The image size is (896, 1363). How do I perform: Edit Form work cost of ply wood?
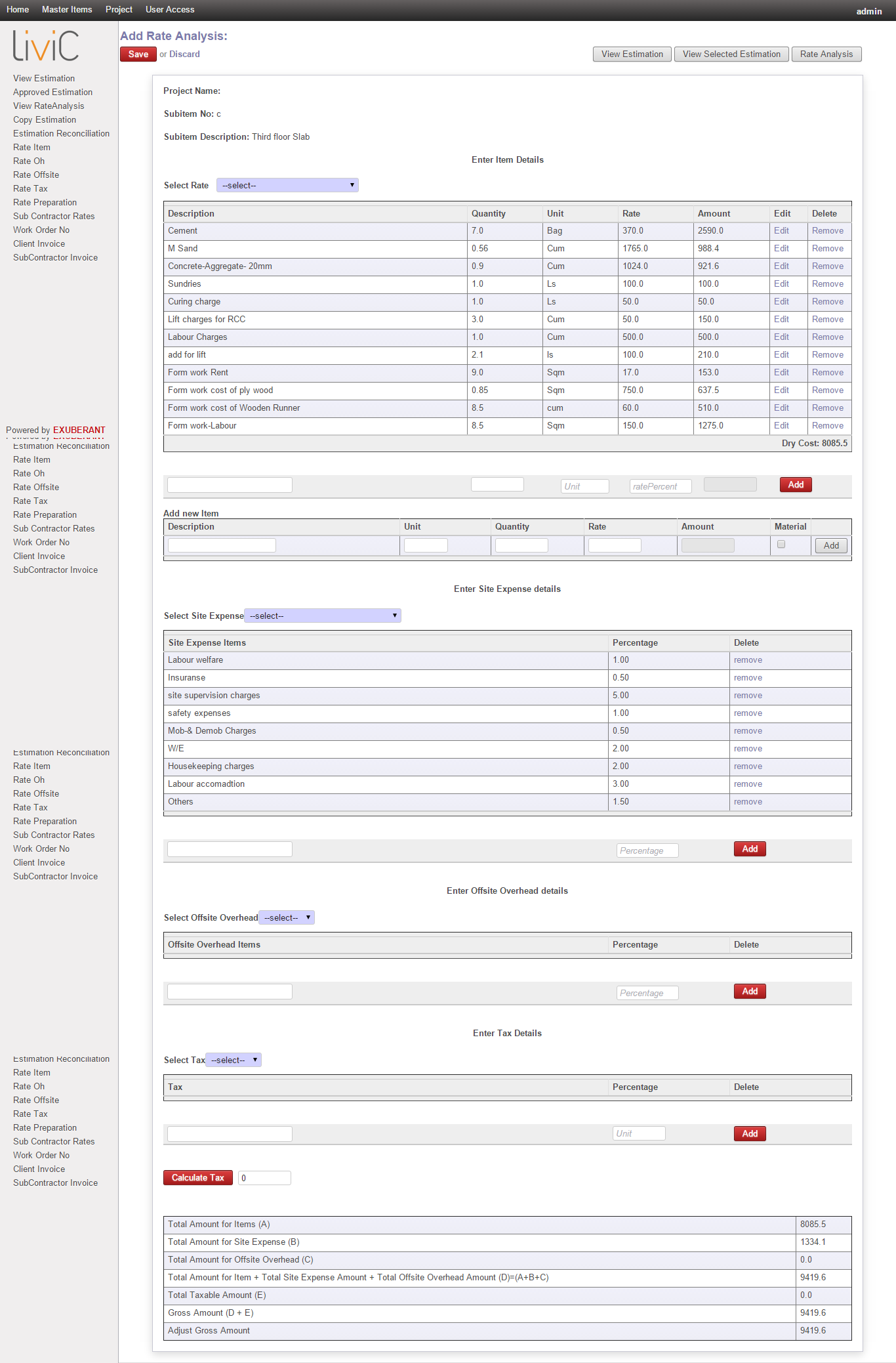pyautogui.click(x=781, y=390)
